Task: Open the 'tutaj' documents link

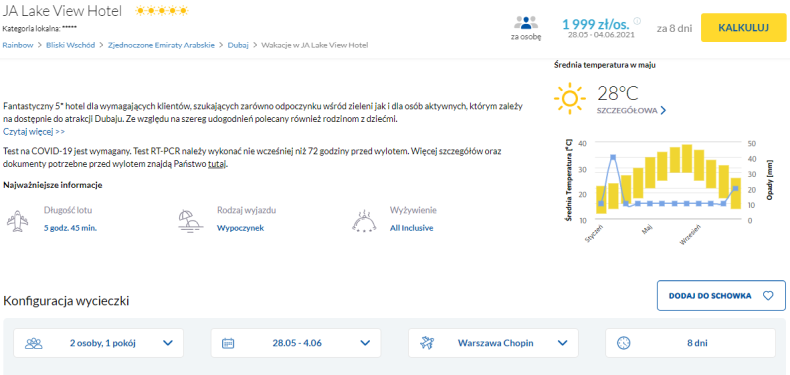Action: (x=218, y=164)
